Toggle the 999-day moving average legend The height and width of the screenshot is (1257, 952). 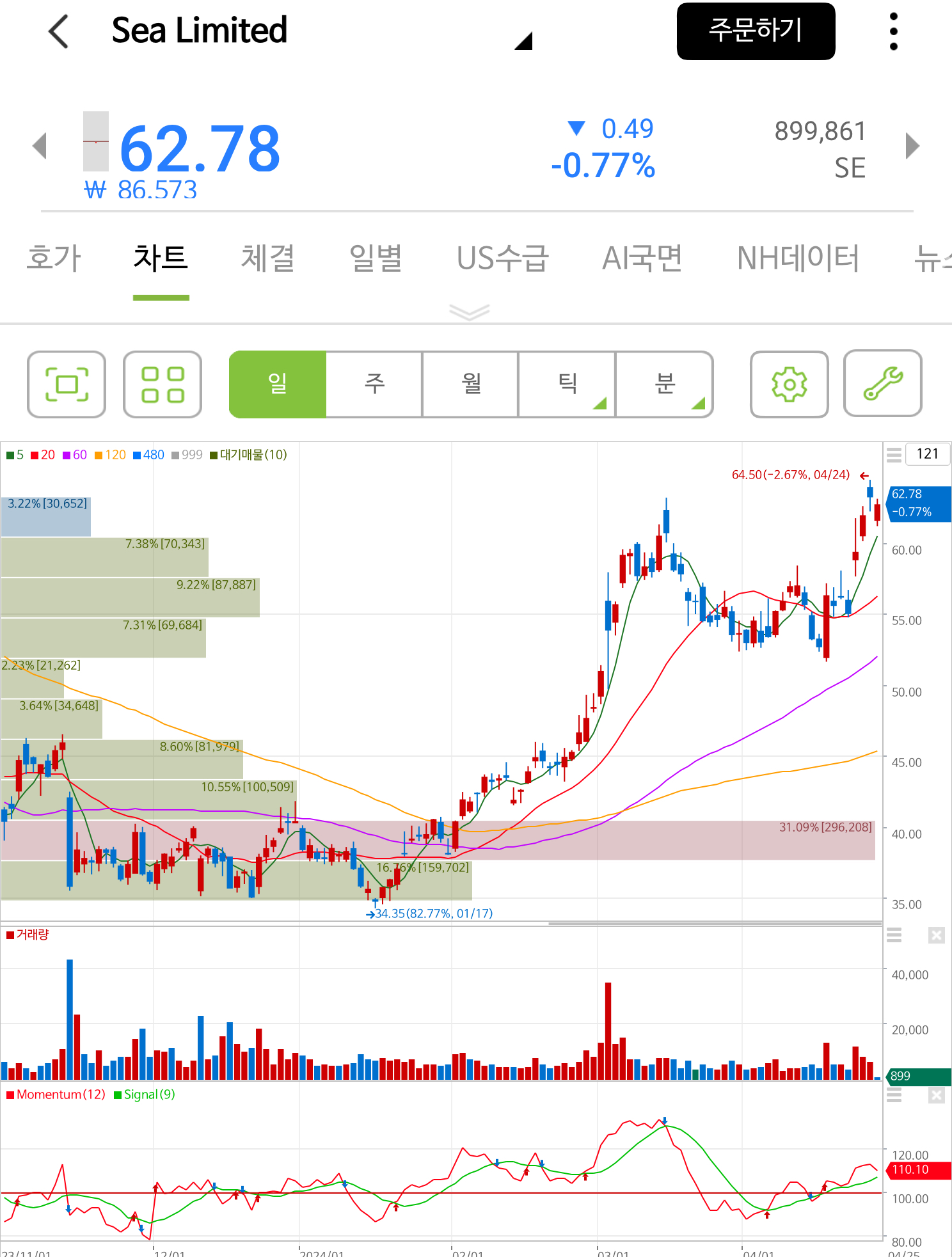coord(187,455)
